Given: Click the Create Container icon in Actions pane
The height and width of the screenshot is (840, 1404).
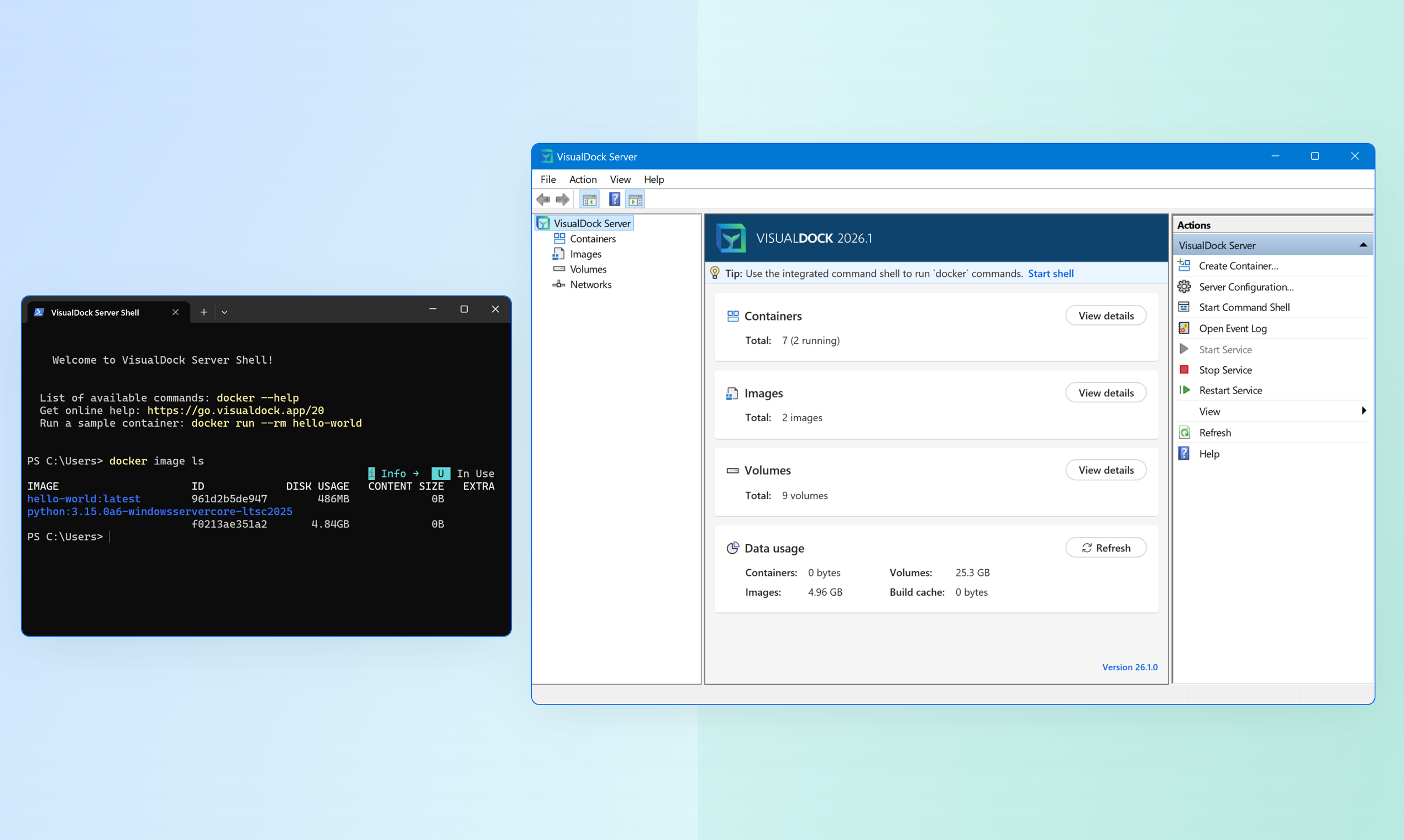Looking at the screenshot, I should (x=1185, y=265).
